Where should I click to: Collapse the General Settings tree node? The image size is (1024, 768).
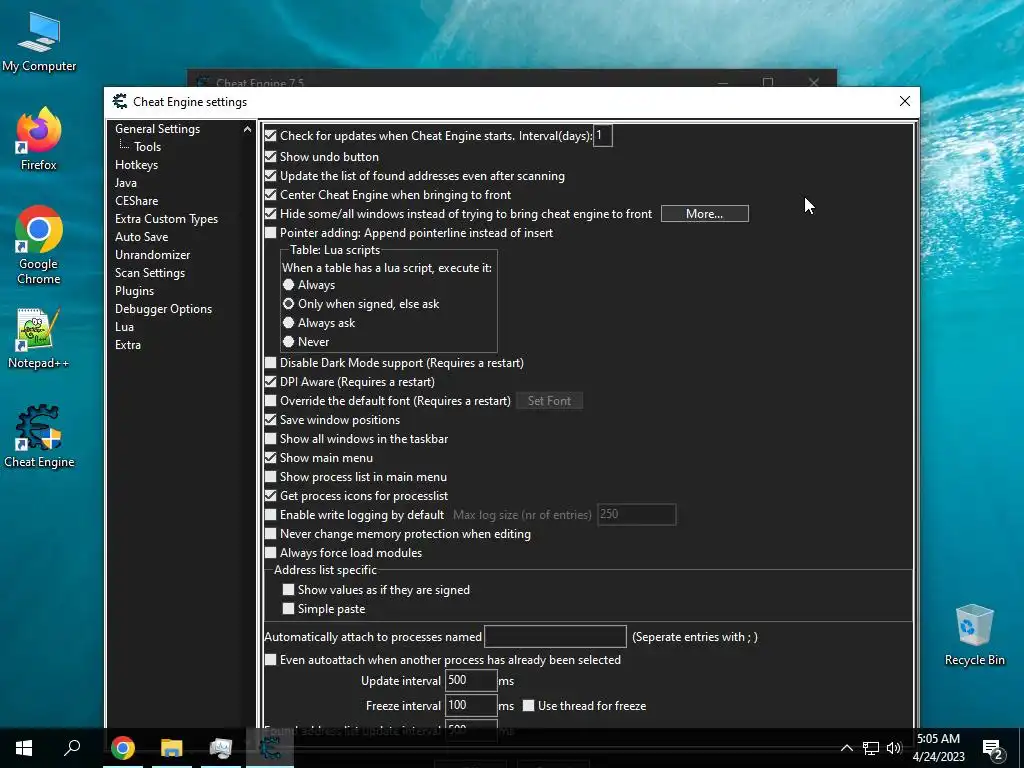pyautogui.click(x=248, y=129)
